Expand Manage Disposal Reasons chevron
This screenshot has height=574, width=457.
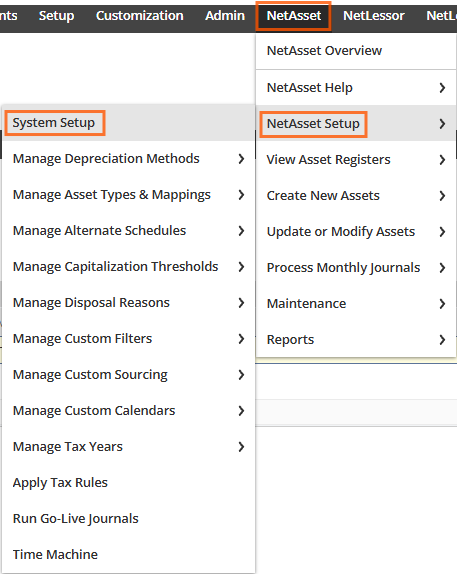[x=241, y=303]
